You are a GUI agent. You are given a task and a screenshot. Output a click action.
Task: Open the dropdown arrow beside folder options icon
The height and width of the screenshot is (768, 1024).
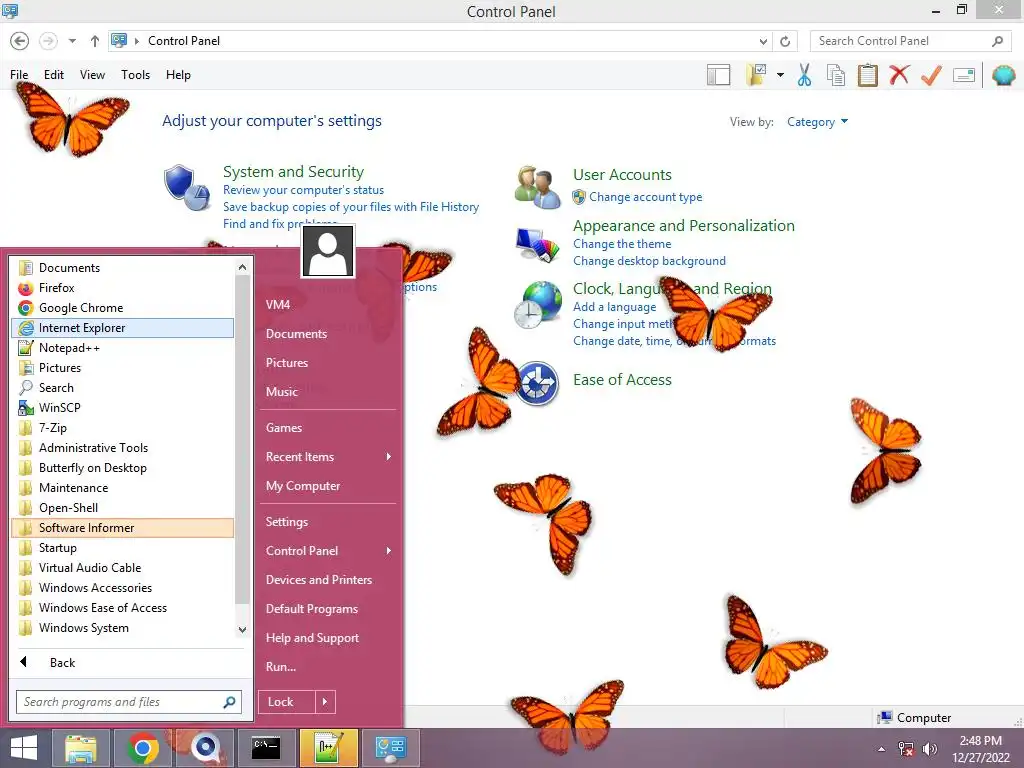click(780, 75)
